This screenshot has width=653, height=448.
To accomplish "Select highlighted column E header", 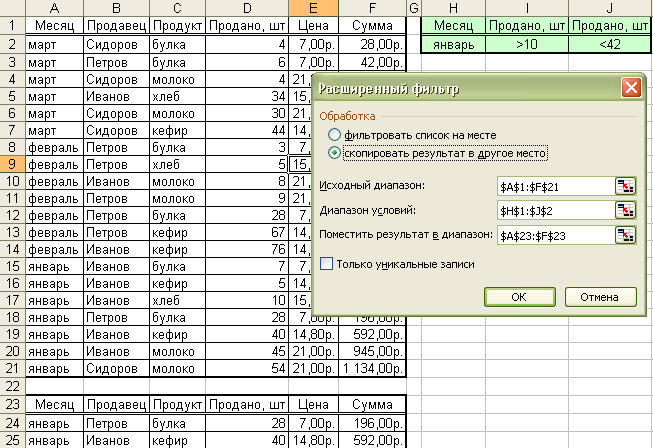I will coord(313,8).
